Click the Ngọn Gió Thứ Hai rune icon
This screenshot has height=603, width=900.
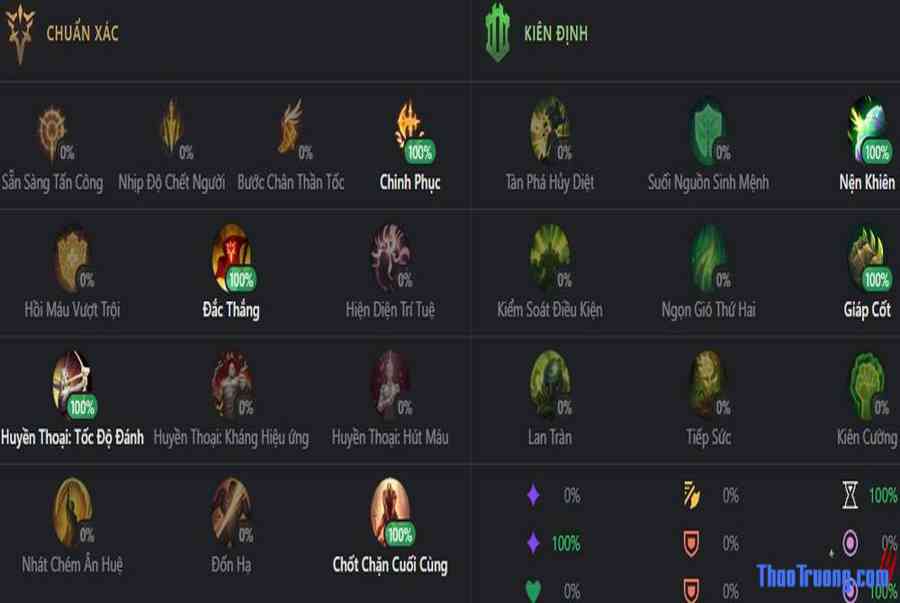[x=708, y=256]
